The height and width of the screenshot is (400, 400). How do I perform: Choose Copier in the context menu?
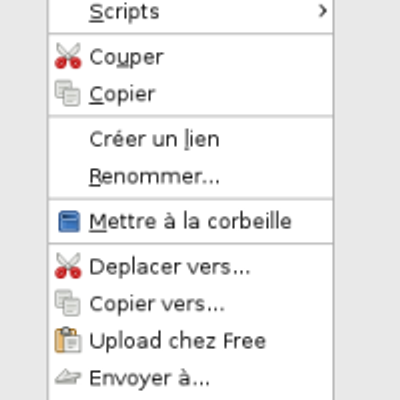(x=191, y=94)
